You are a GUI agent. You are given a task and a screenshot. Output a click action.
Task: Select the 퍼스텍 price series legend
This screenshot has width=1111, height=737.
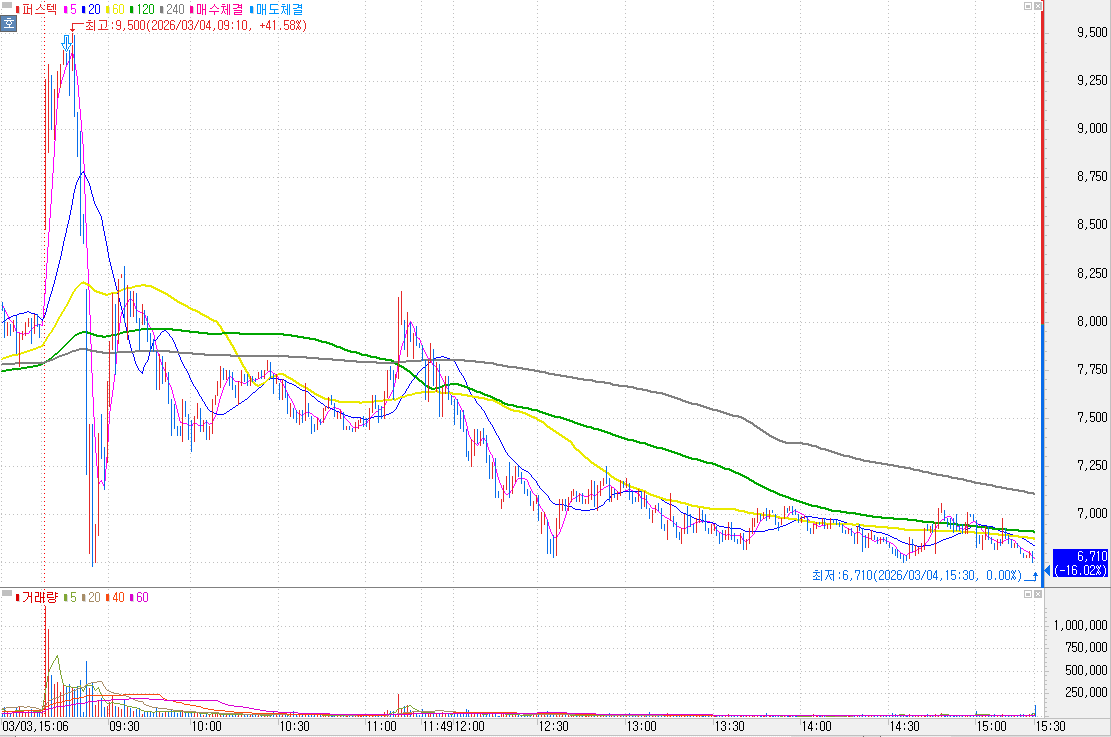click(38, 9)
